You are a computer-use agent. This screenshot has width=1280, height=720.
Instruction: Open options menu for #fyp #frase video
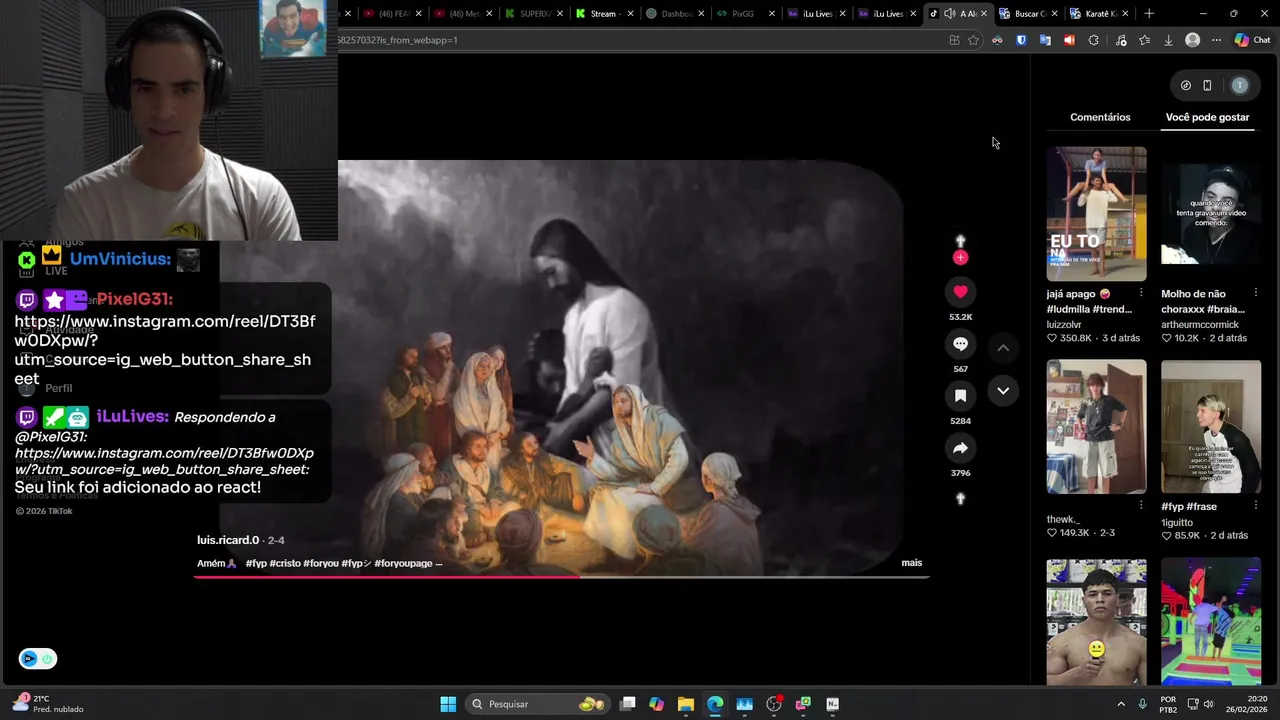[x=1256, y=506]
